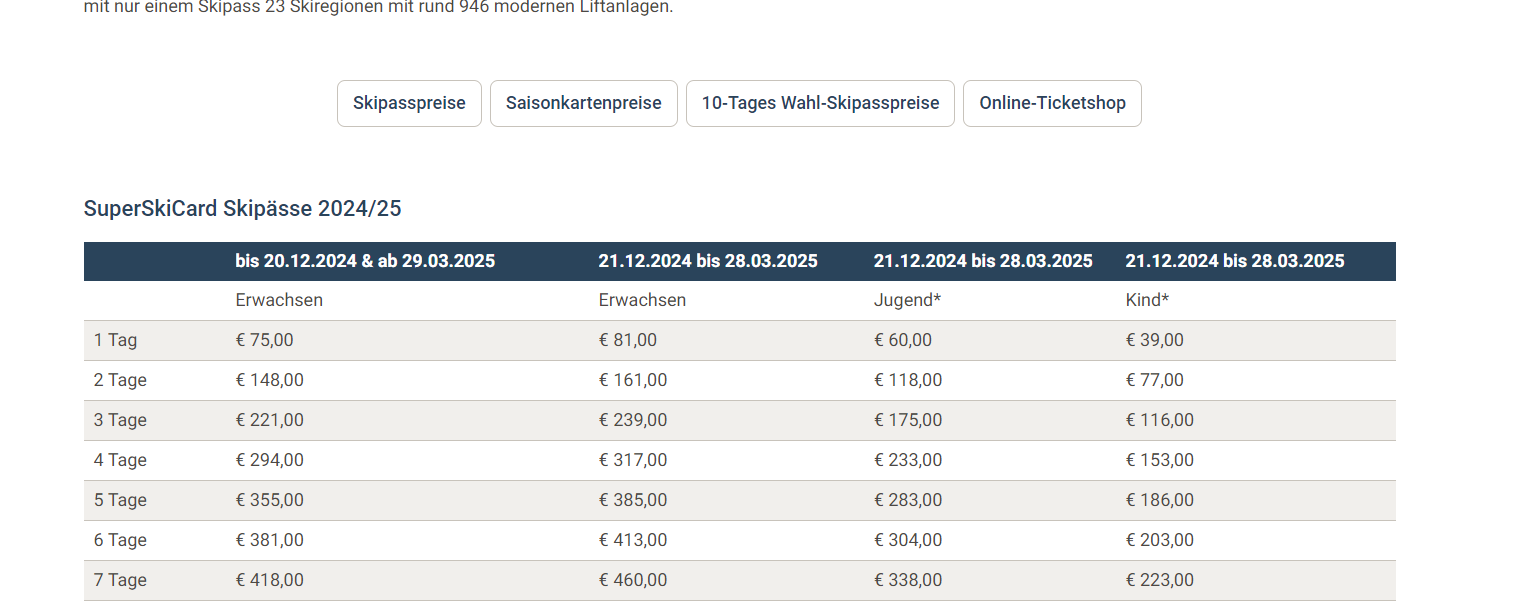This screenshot has width=1531, height=602.
Task: Click the € 148,00 two-day price
Action: click(x=270, y=380)
